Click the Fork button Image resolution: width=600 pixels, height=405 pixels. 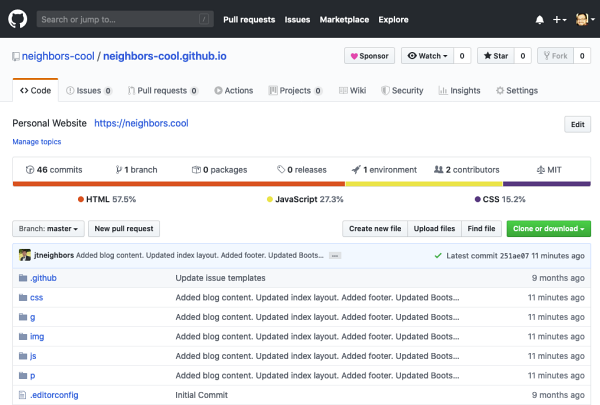[556, 56]
